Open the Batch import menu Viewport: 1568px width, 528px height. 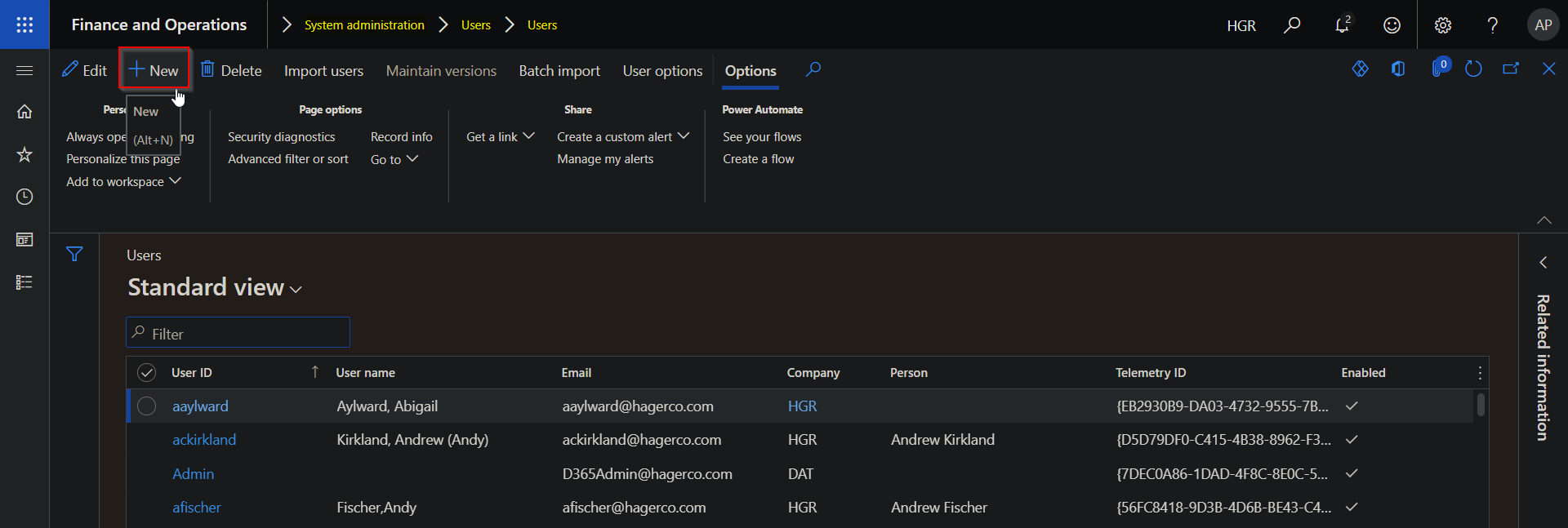tap(559, 71)
